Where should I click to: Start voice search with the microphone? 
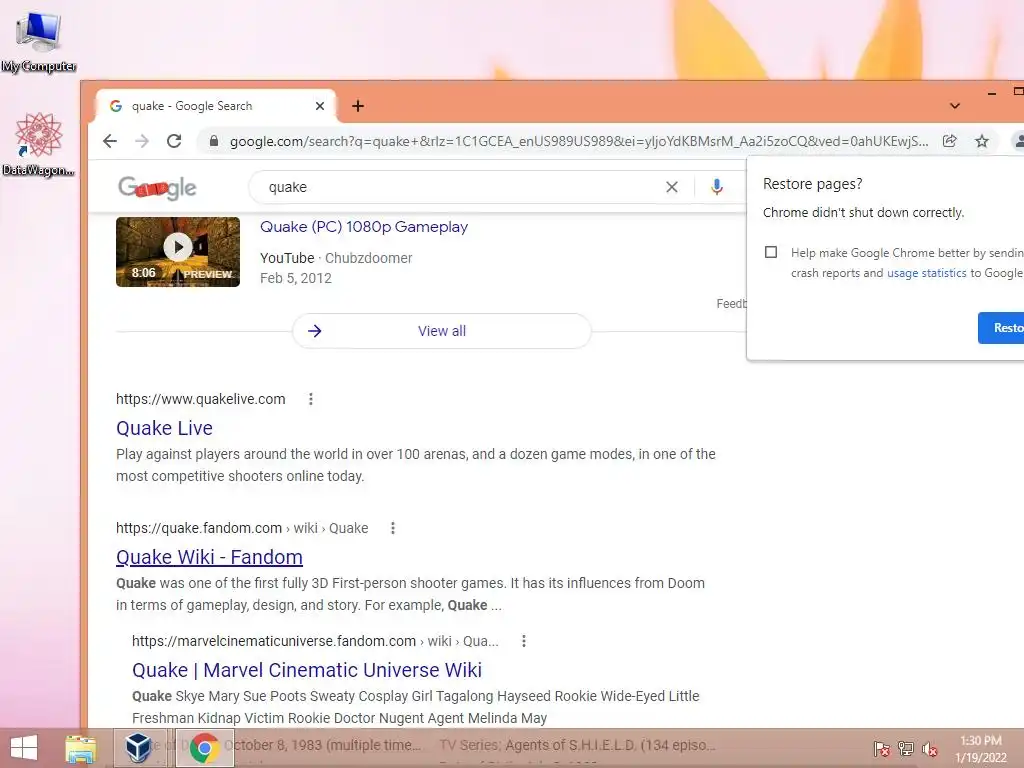point(716,187)
